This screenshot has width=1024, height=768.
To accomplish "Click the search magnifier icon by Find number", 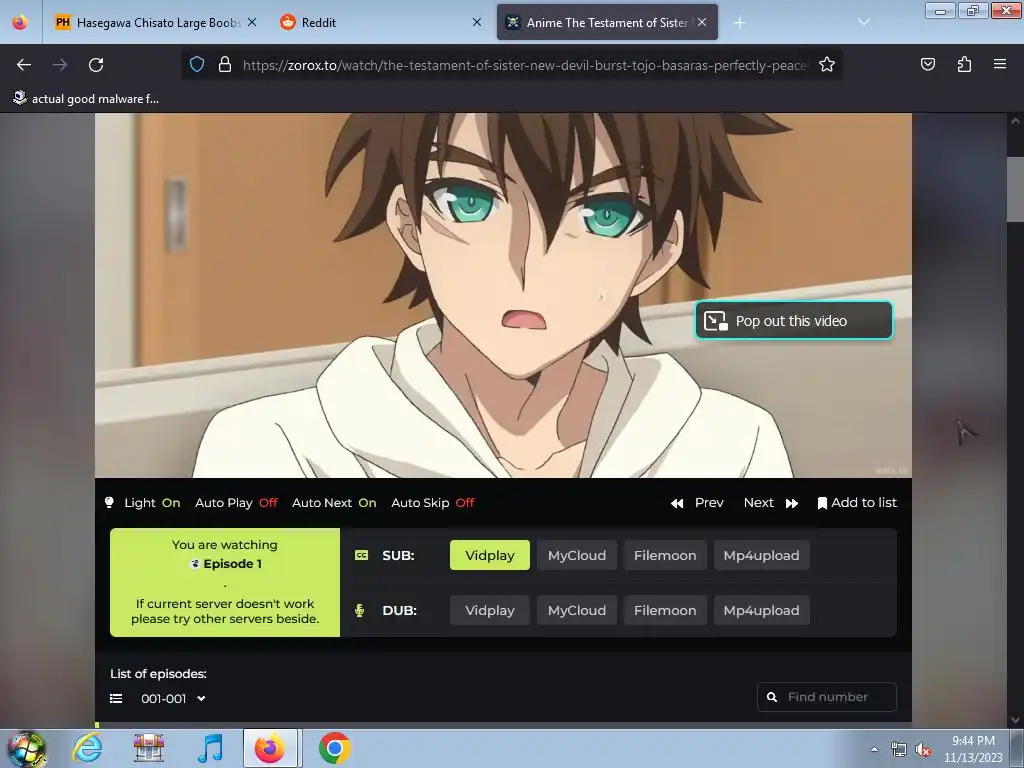I will [772, 697].
